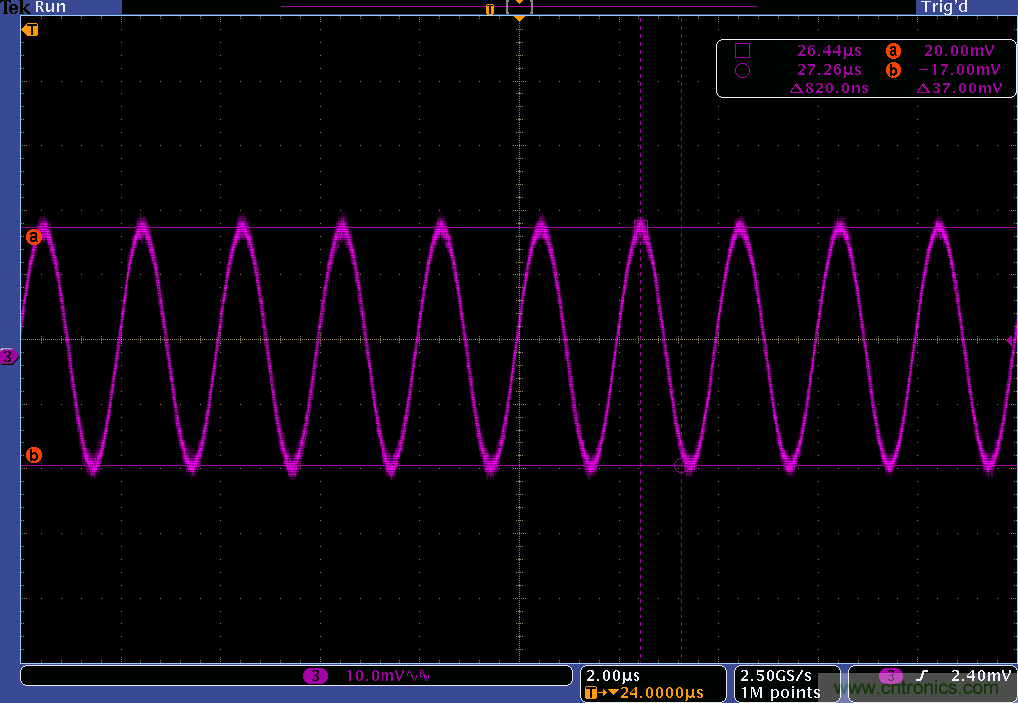The width and height of the screenshot is (1018, 703).
Task: Click the Trig'd status label
Action: [x=946, y=7]
